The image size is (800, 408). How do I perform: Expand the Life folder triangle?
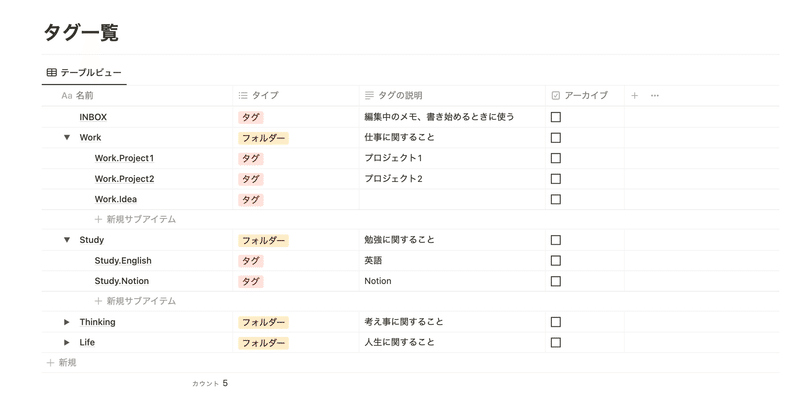click(67, 342)
